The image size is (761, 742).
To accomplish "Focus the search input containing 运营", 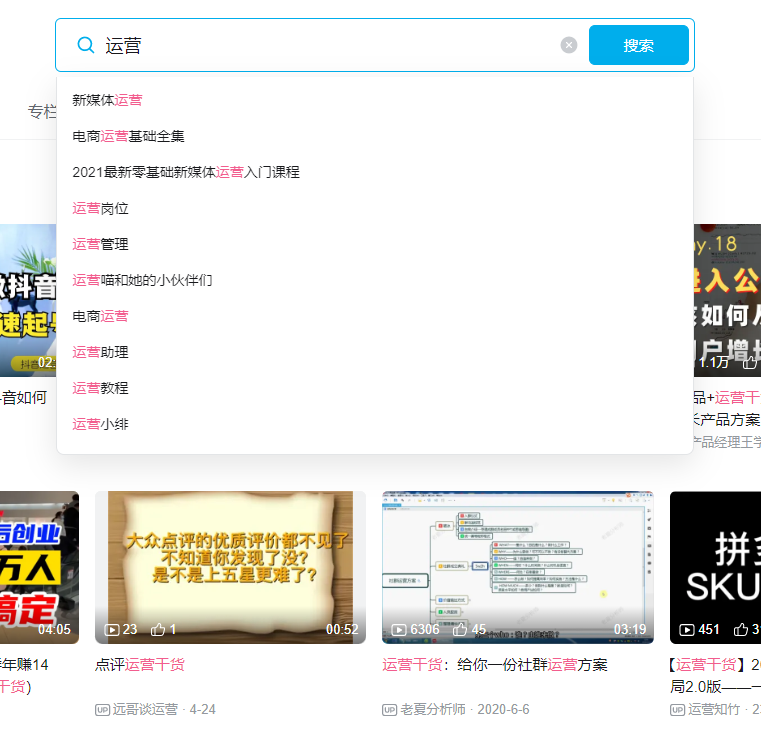I will 330,46.
